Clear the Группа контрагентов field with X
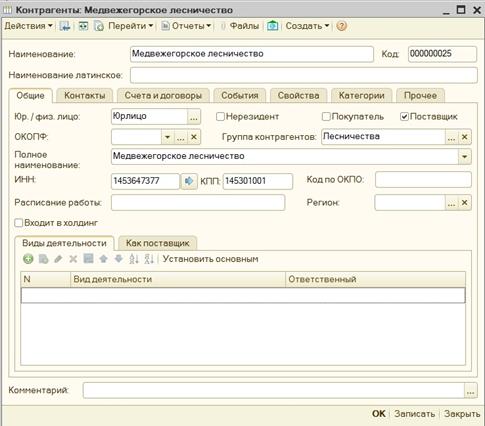This screenshot has height=426, width=485. pos(465,137)
